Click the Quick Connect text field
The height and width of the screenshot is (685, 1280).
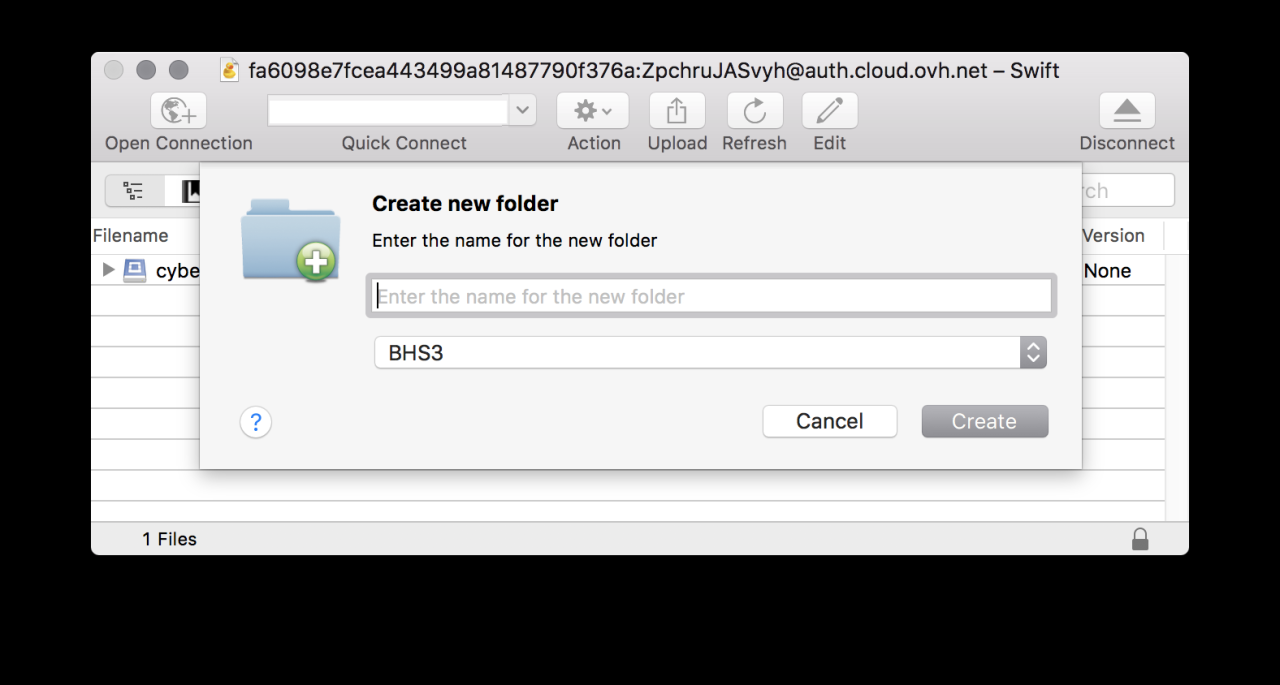pos(388,110)
